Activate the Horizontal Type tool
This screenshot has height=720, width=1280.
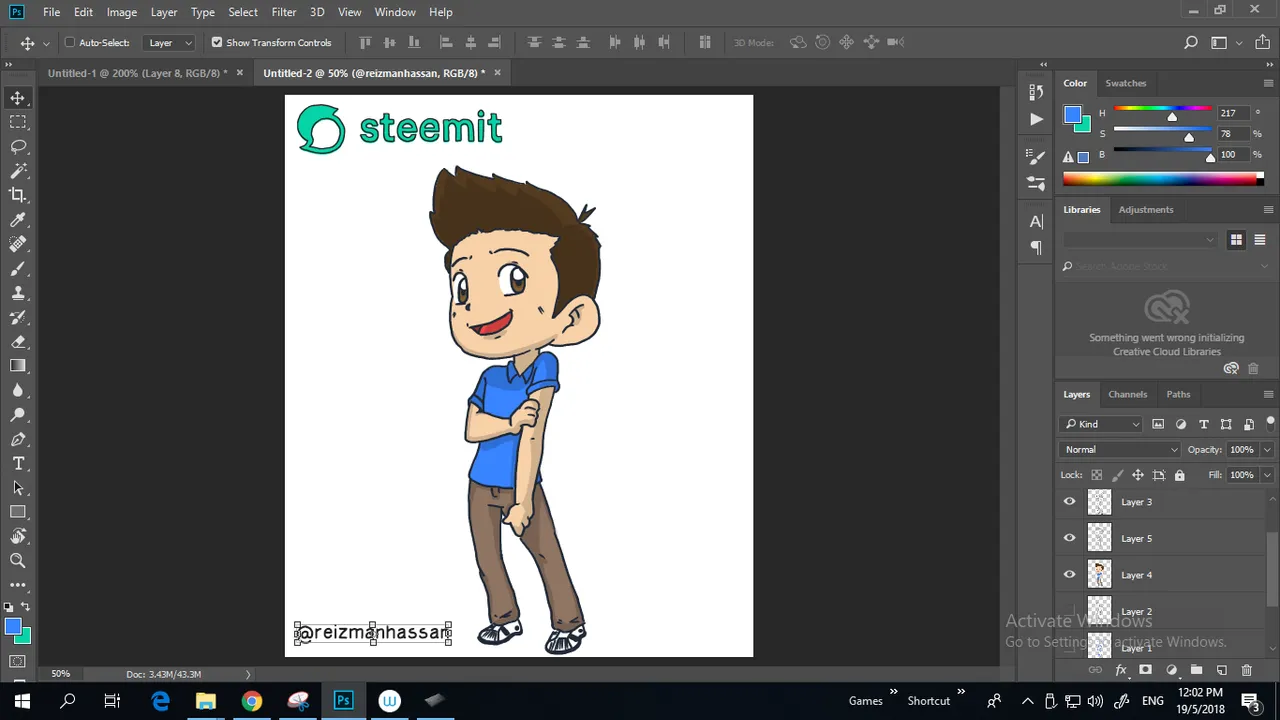tap(18, 464)
